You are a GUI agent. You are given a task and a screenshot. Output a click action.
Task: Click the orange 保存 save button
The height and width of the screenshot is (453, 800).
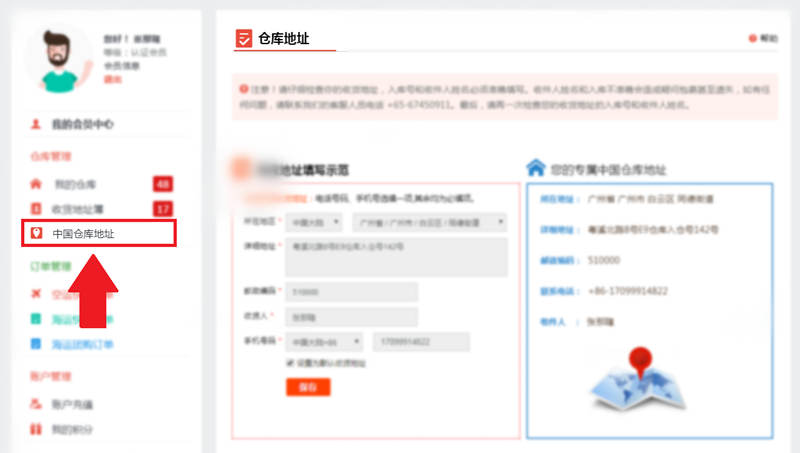click(x=307, y=387)
